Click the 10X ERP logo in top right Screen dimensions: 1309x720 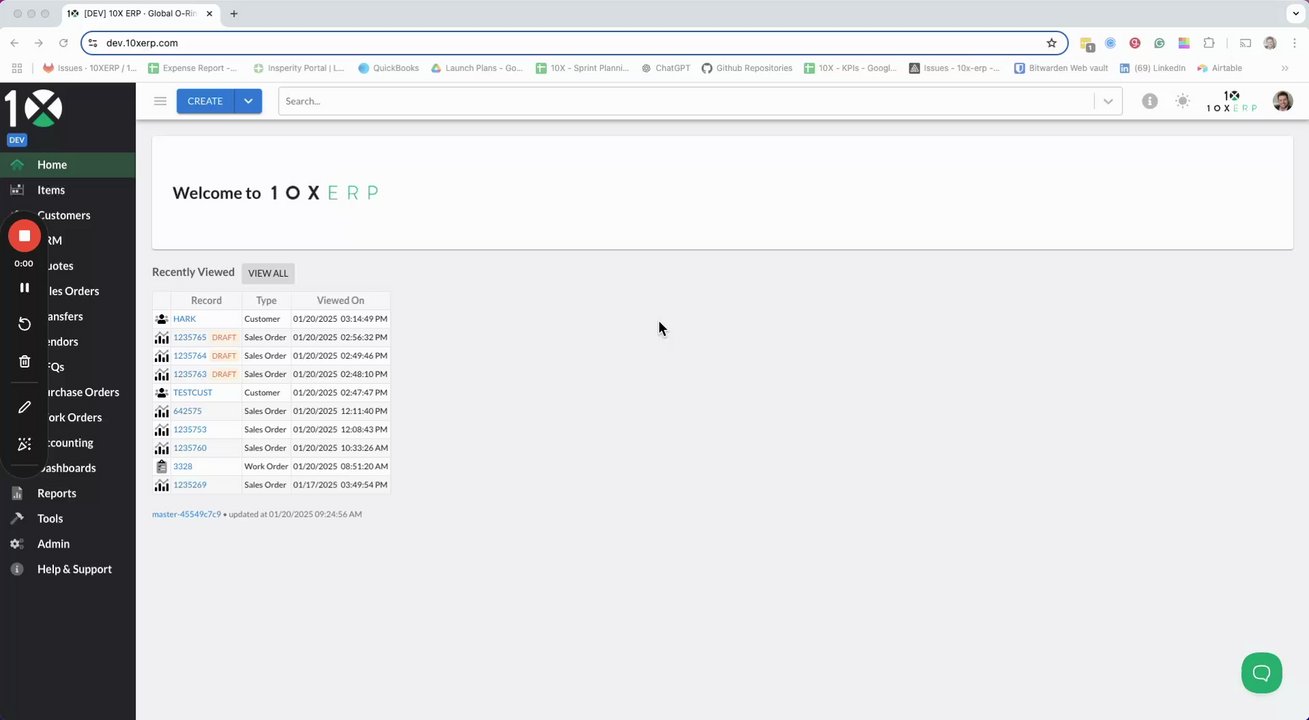(1231, 101)
